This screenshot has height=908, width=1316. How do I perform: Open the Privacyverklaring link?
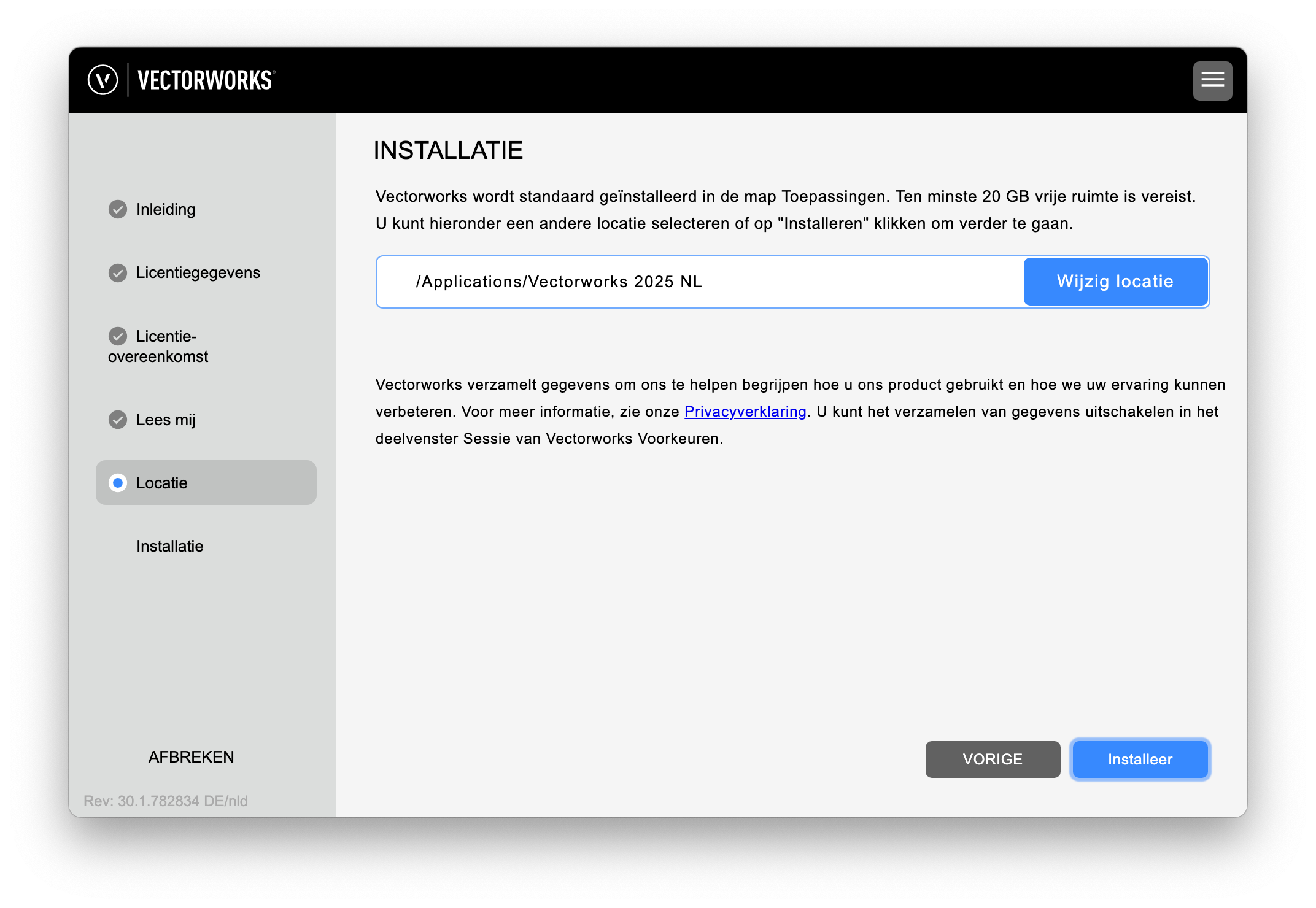tap(745, 412)
